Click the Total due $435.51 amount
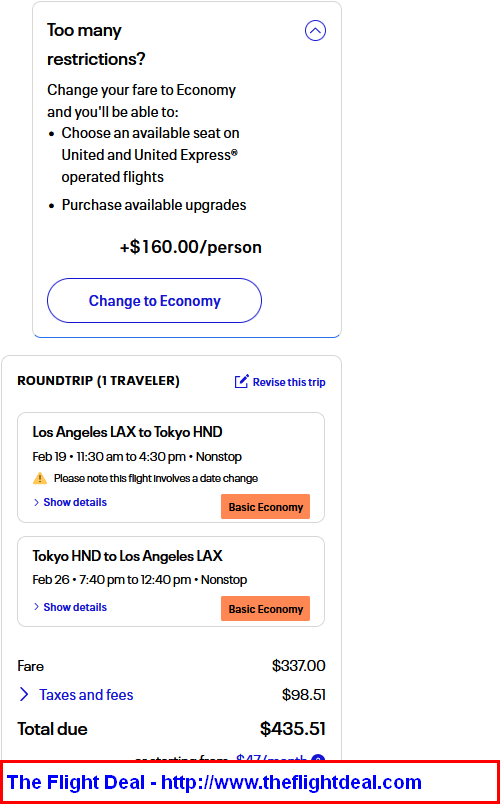 pos(292,729)
